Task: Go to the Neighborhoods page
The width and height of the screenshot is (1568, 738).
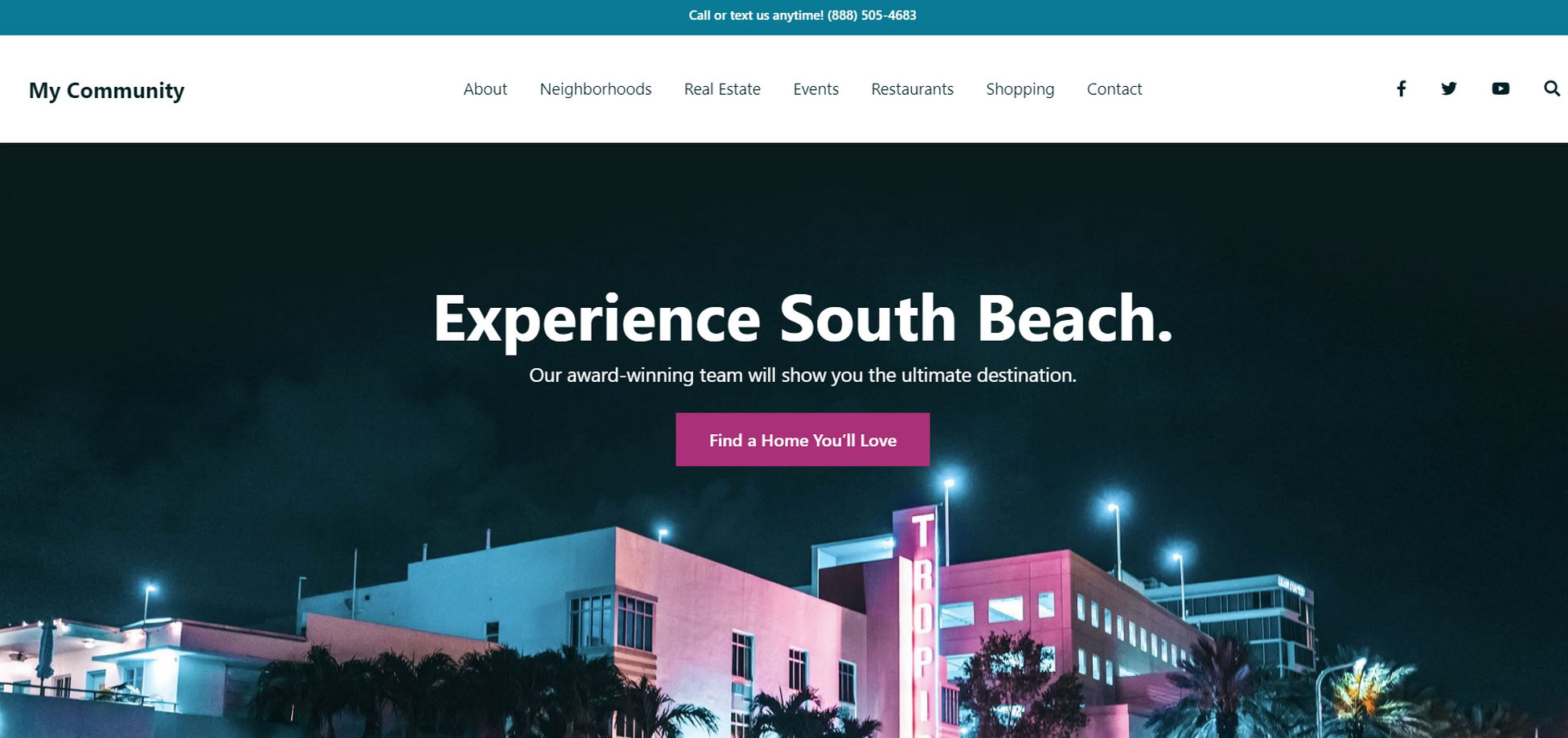Action: click(595, 89)
